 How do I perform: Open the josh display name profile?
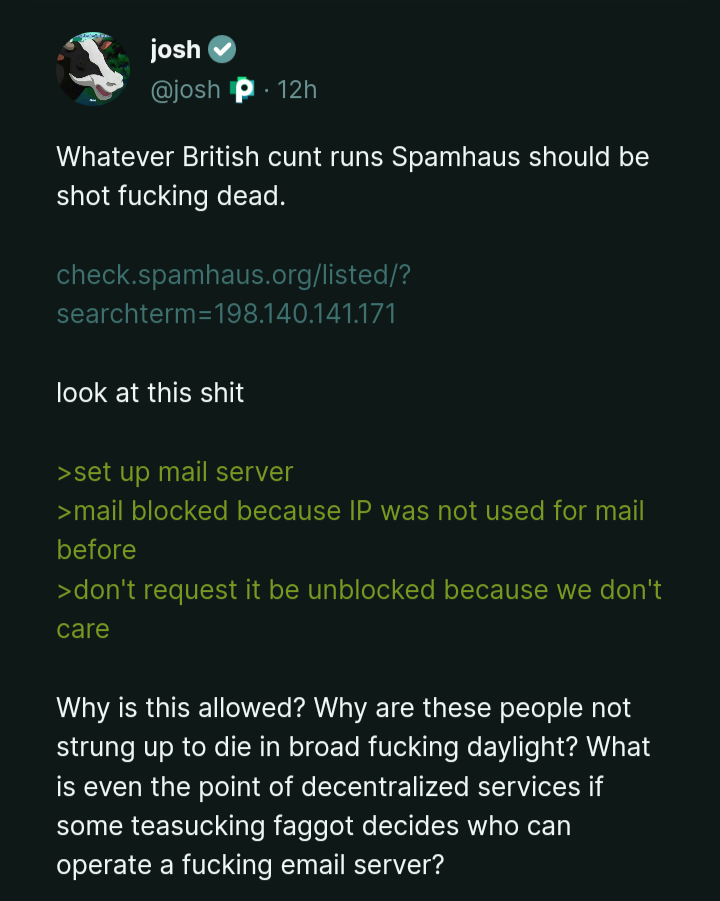(x=175, y=49)
